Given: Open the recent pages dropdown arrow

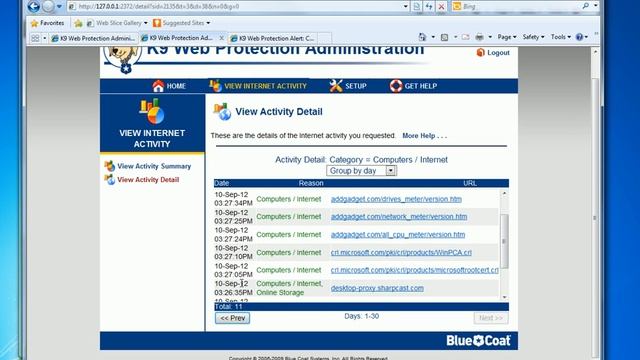Looking at the screenshot, I should pyautogui.click(x=59, y=7).
